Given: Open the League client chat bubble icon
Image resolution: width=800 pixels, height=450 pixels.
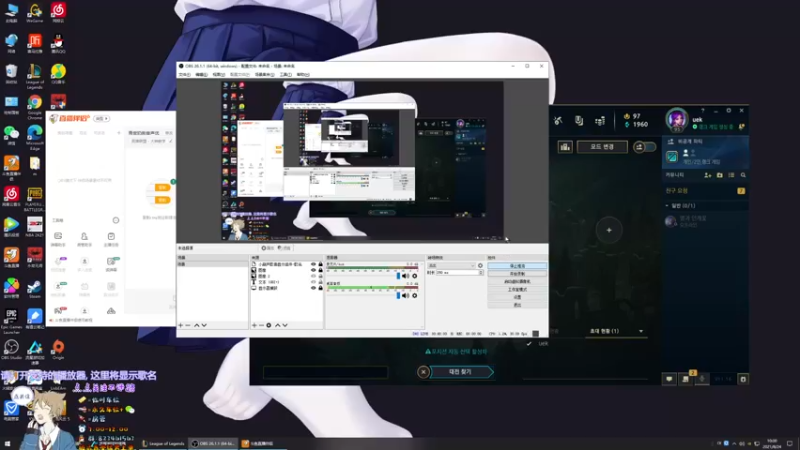Looking at the screenshot, I should [669, 379].
